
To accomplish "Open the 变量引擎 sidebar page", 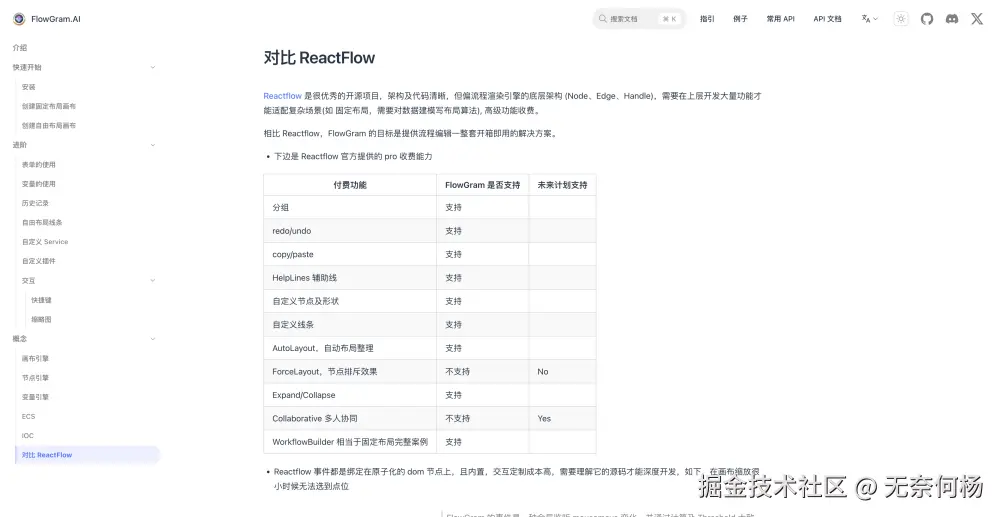I will click(x=35, y=397).
